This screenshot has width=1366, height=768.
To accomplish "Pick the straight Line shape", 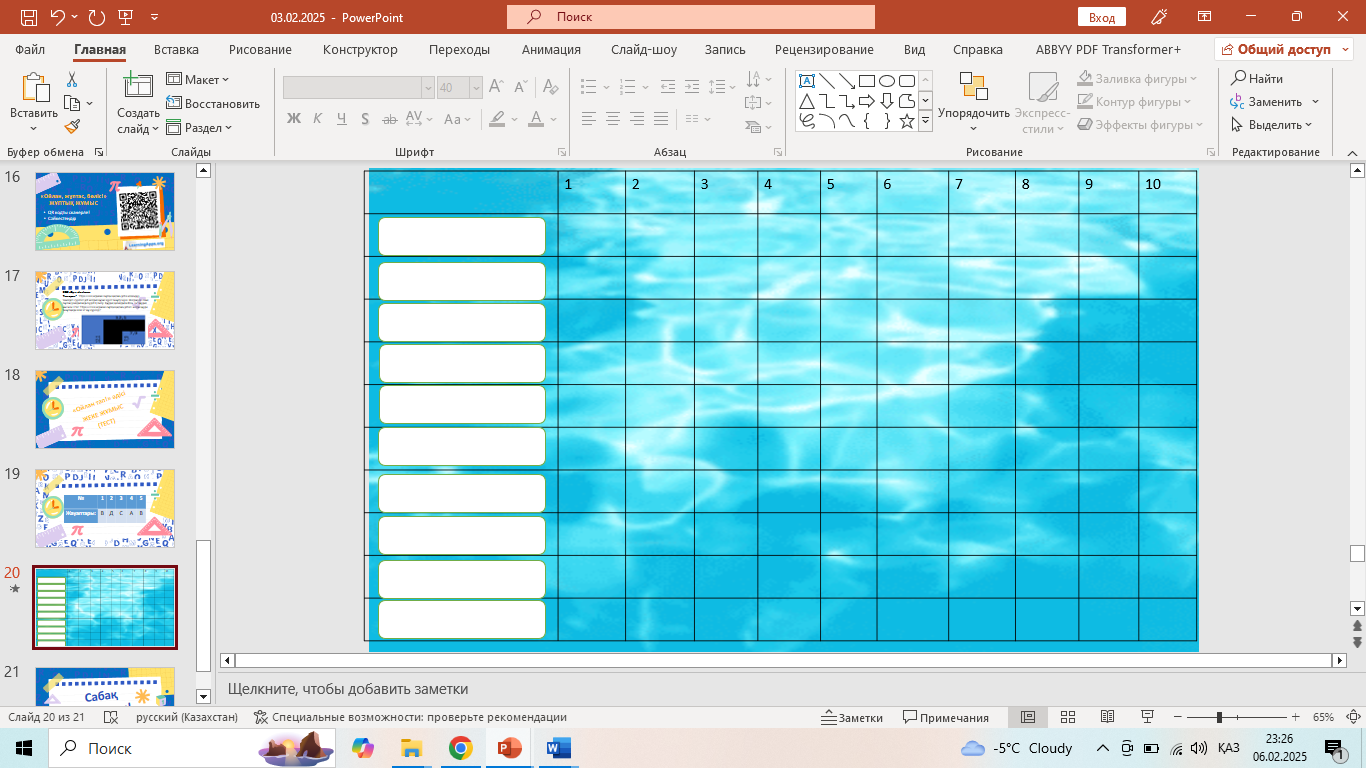I will [826, 81].
